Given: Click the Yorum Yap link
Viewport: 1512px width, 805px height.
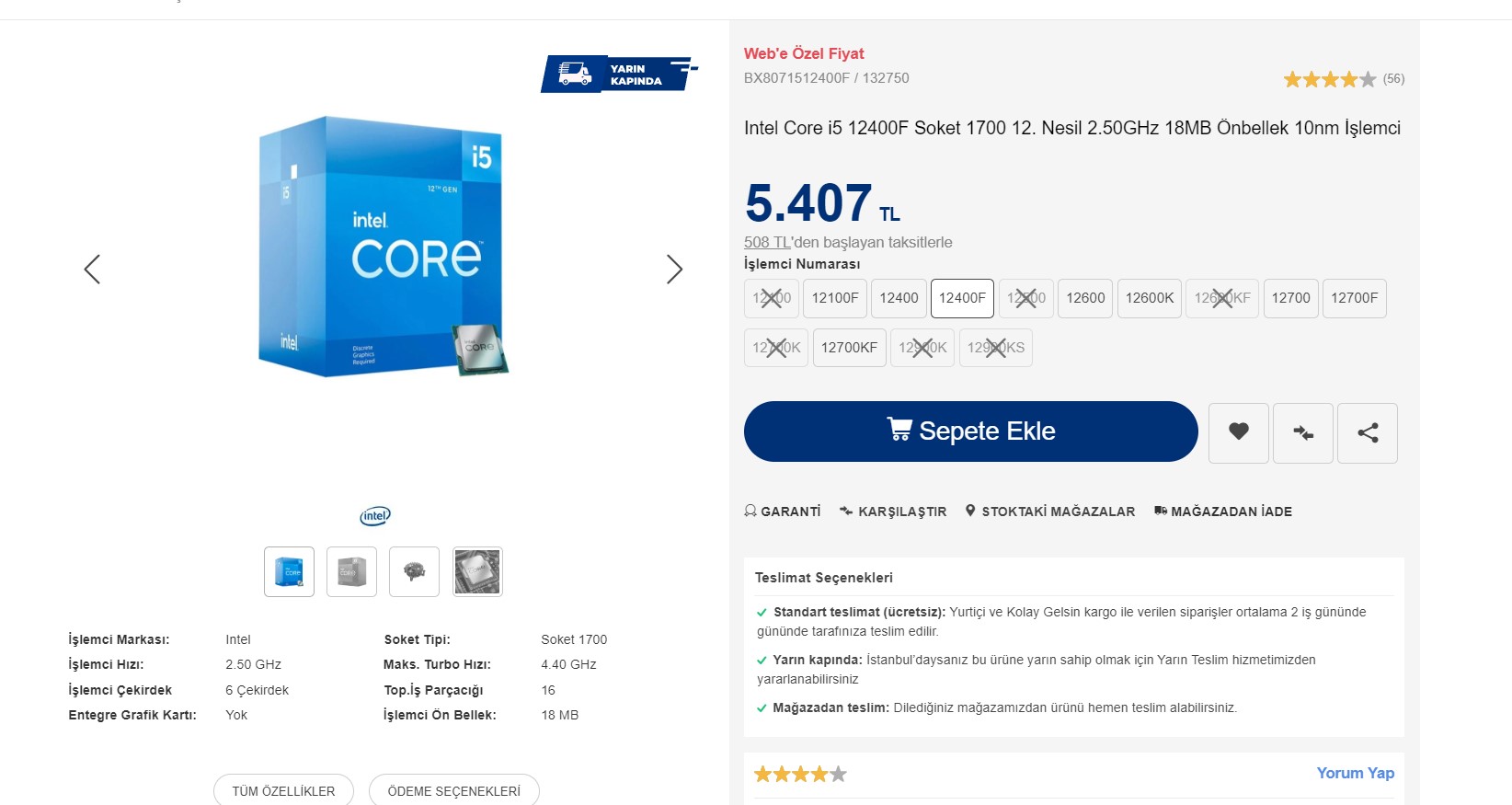Looking at the screenshot, I should pyautogui.click(x=1355, y=773).
